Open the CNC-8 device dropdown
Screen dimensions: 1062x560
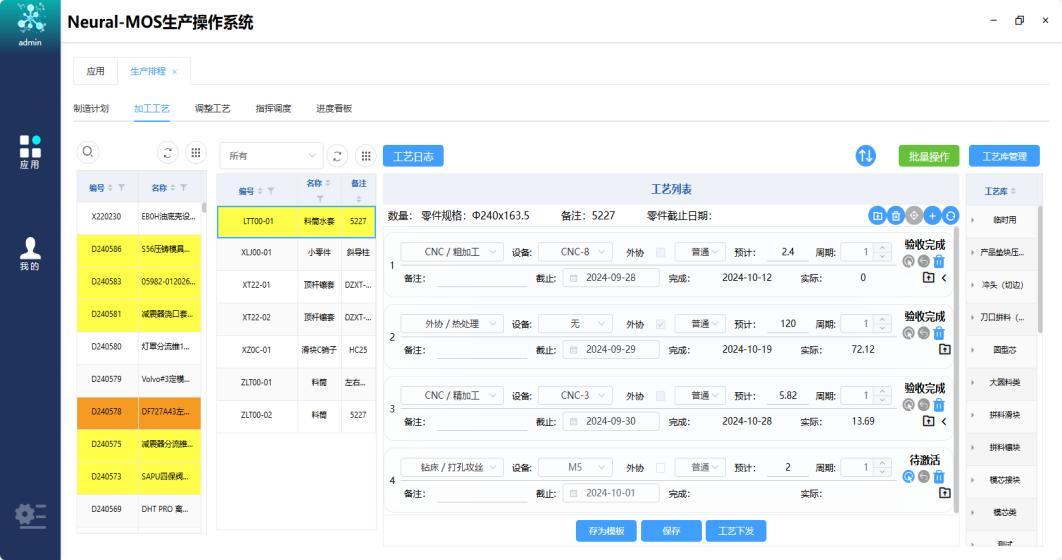coord(582,252)
